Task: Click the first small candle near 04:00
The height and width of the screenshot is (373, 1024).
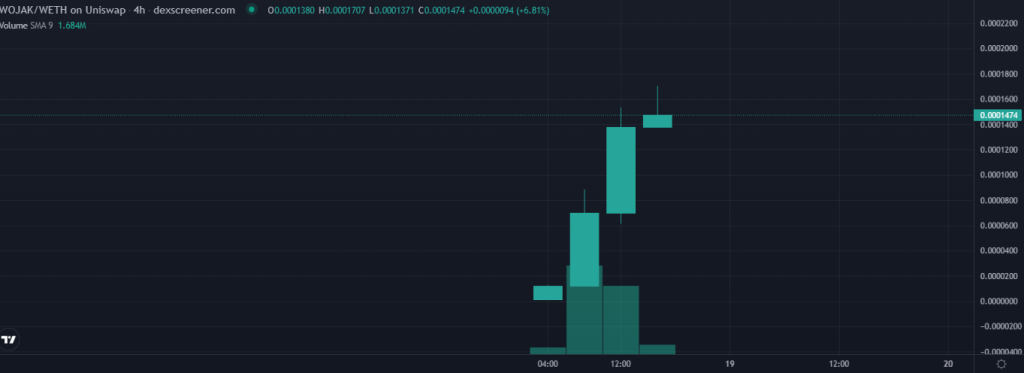Action: (x=548, y=293)
